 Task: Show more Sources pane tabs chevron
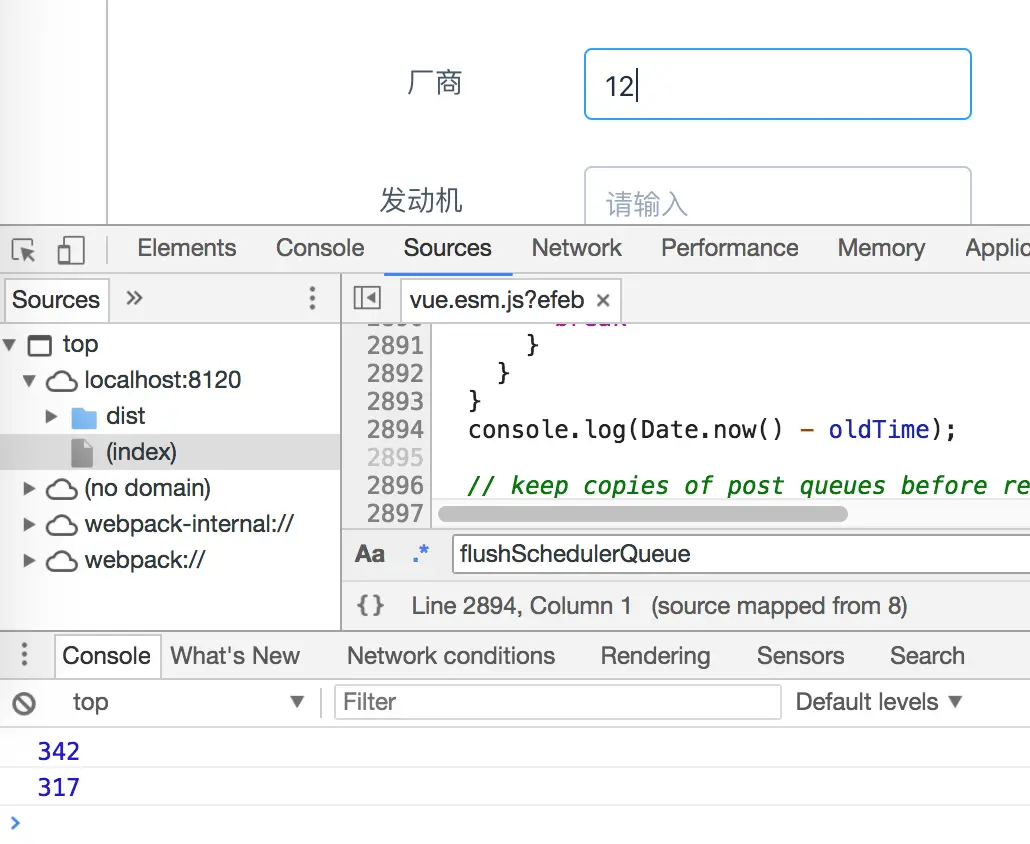[134, 298]
